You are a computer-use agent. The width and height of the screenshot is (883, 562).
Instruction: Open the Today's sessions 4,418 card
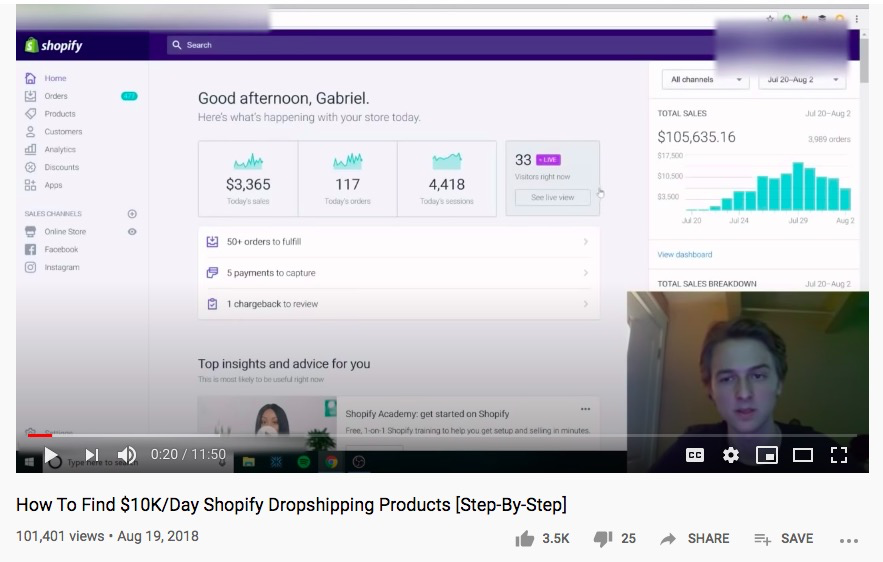447,179
